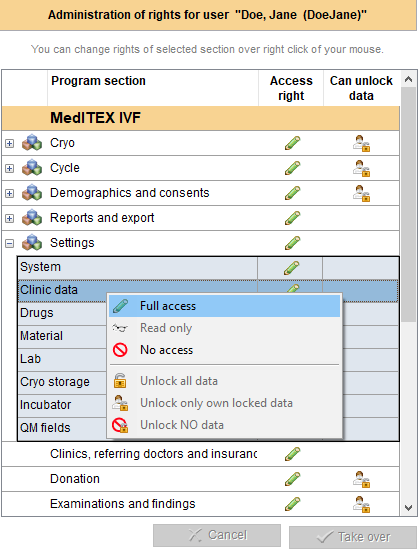Click the Cancel button

(217, 535)
